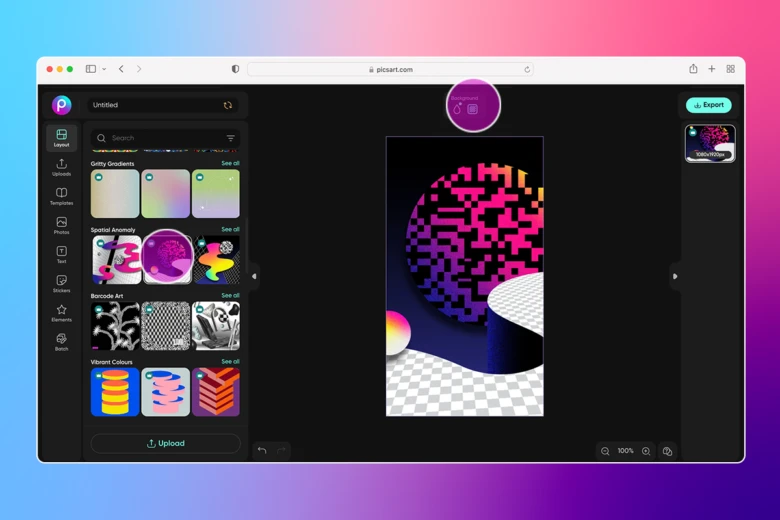Open the Batch editing tool
Viewport: 780px width, 520px height.
coord(61,341)
